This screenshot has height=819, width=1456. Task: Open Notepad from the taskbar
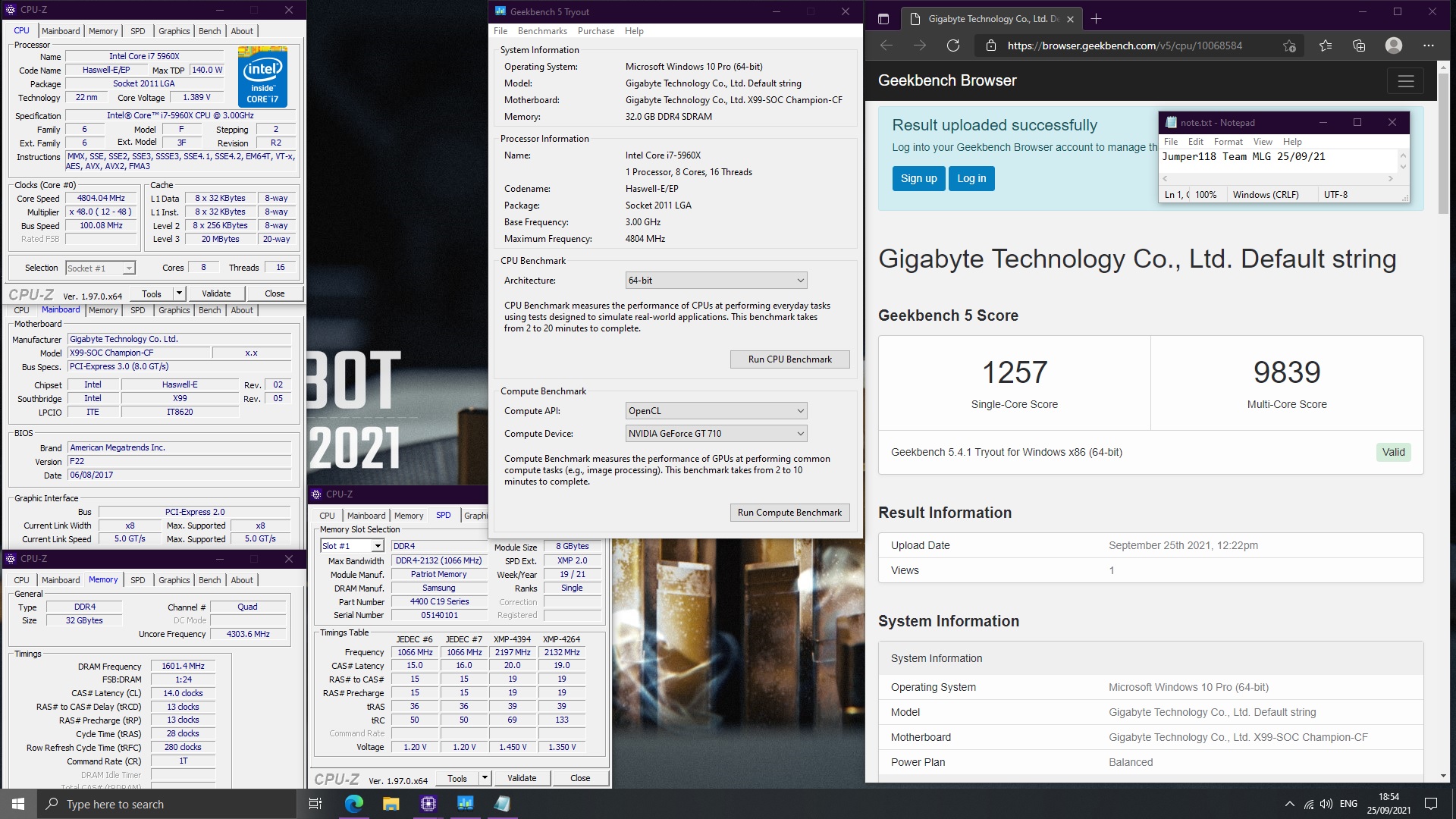click(x=502, y=804)
